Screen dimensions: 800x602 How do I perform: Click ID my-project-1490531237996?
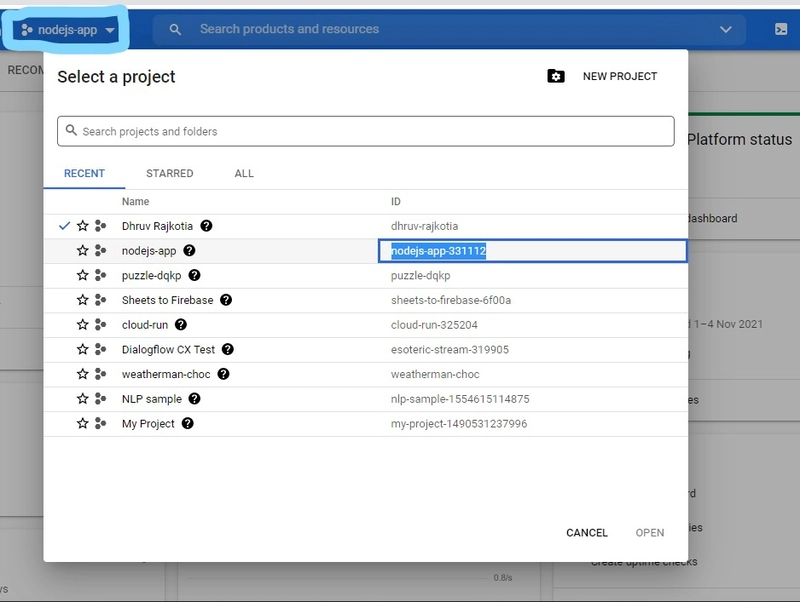click(459, 424)
